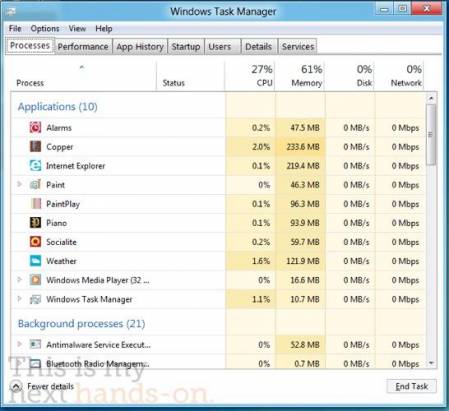This screenshot has width=449, height=411.
Task: Expand the Paint process group
Action: (19, 184)
